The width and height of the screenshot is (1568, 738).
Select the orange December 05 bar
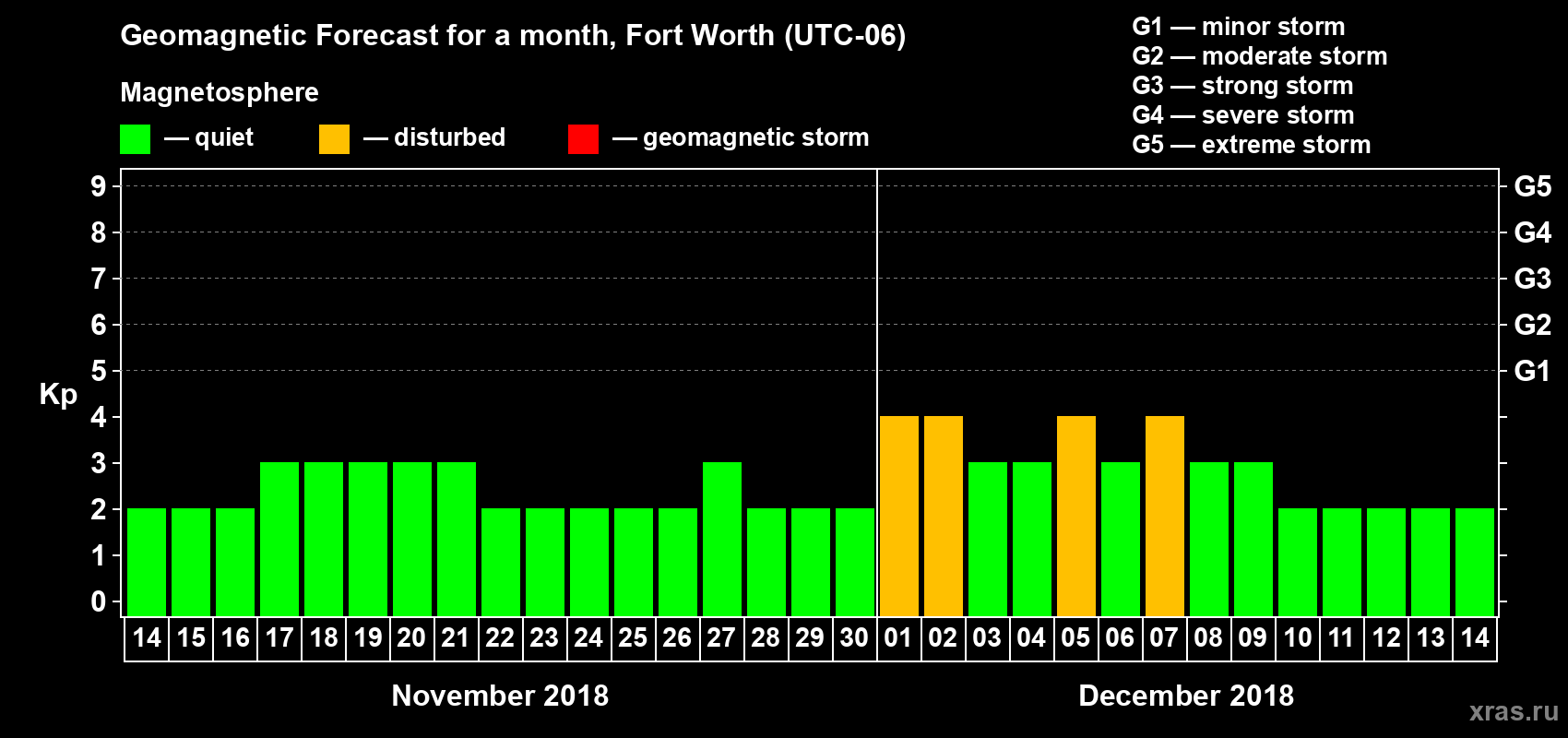1076,516
